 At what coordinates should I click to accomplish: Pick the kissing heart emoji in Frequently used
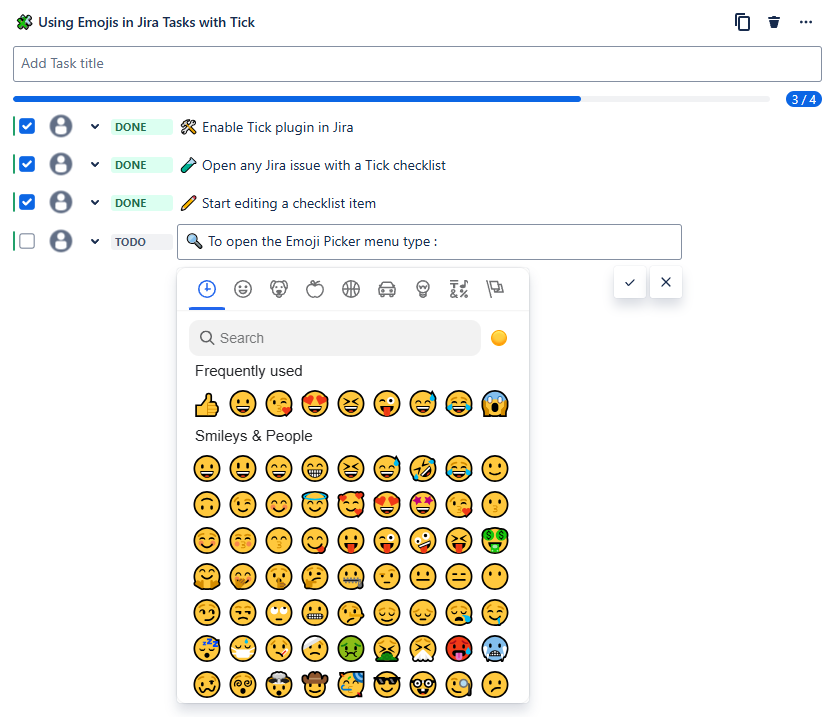[x=279, y=404]
